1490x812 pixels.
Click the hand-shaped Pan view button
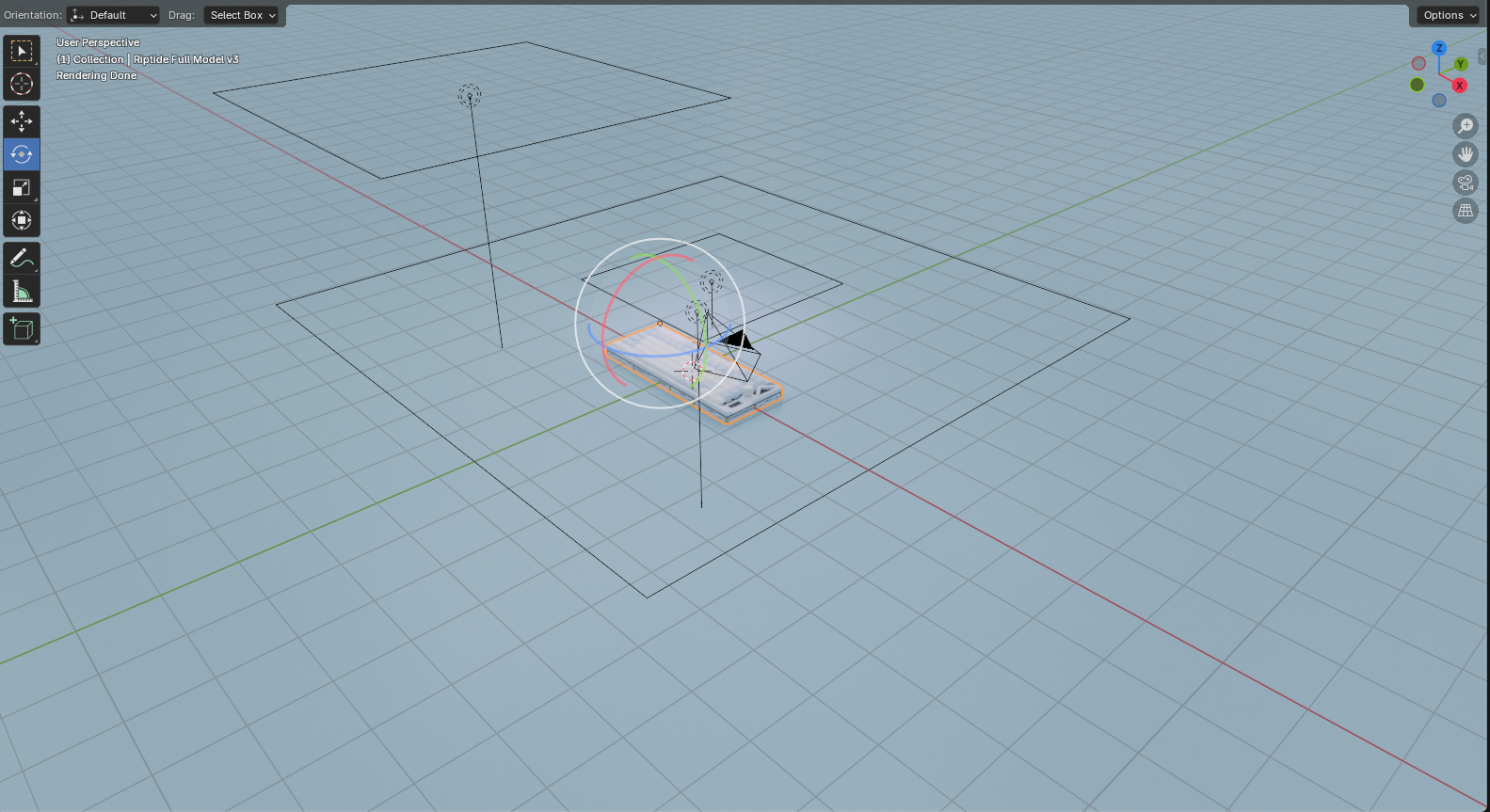tap(1465, 154)
